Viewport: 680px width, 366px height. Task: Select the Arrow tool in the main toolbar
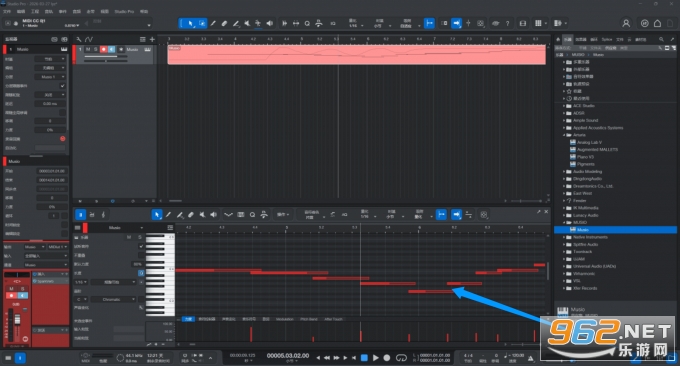click(x=190, y=23)
